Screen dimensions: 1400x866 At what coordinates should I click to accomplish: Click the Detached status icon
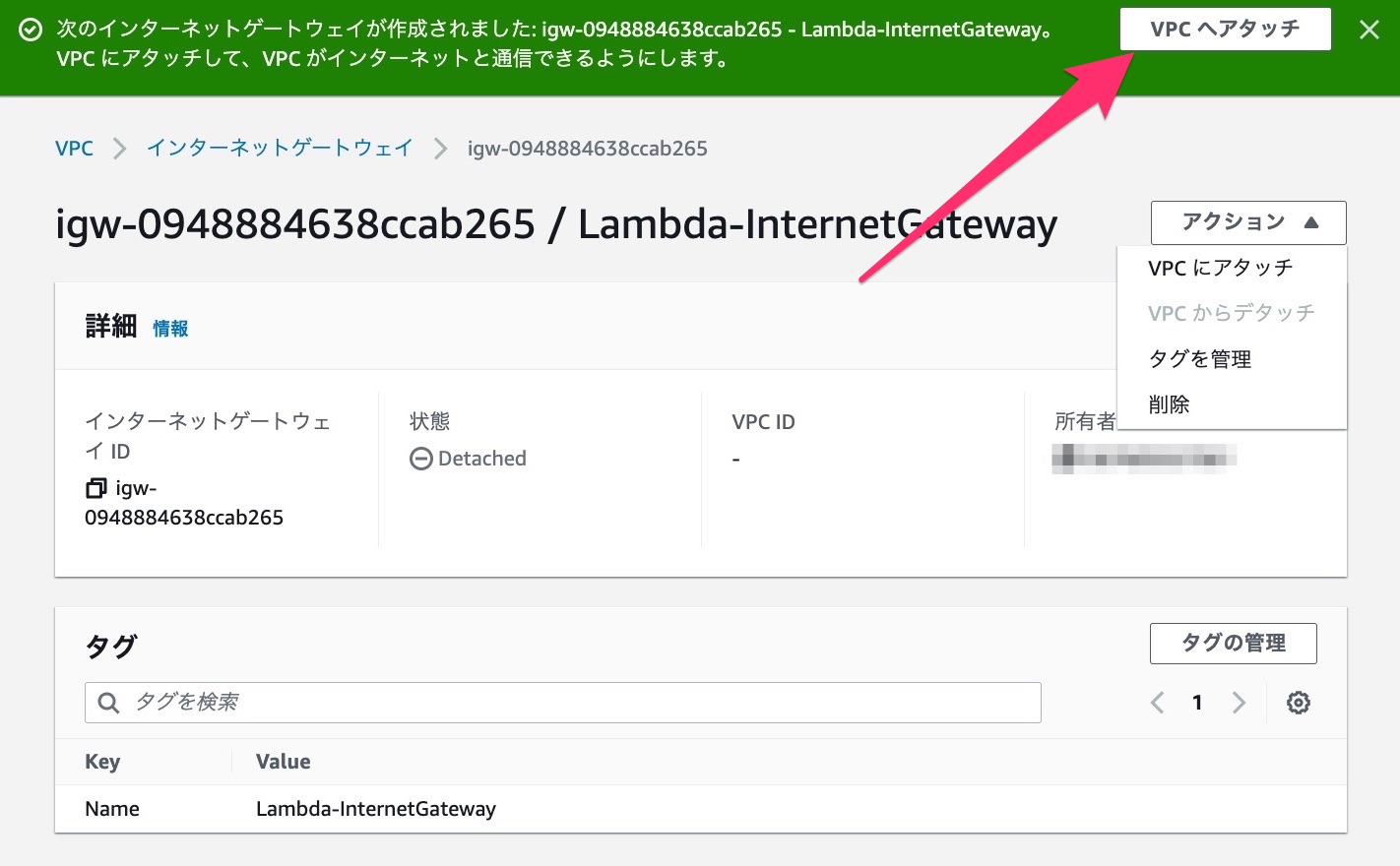click(x=421, y=458)
